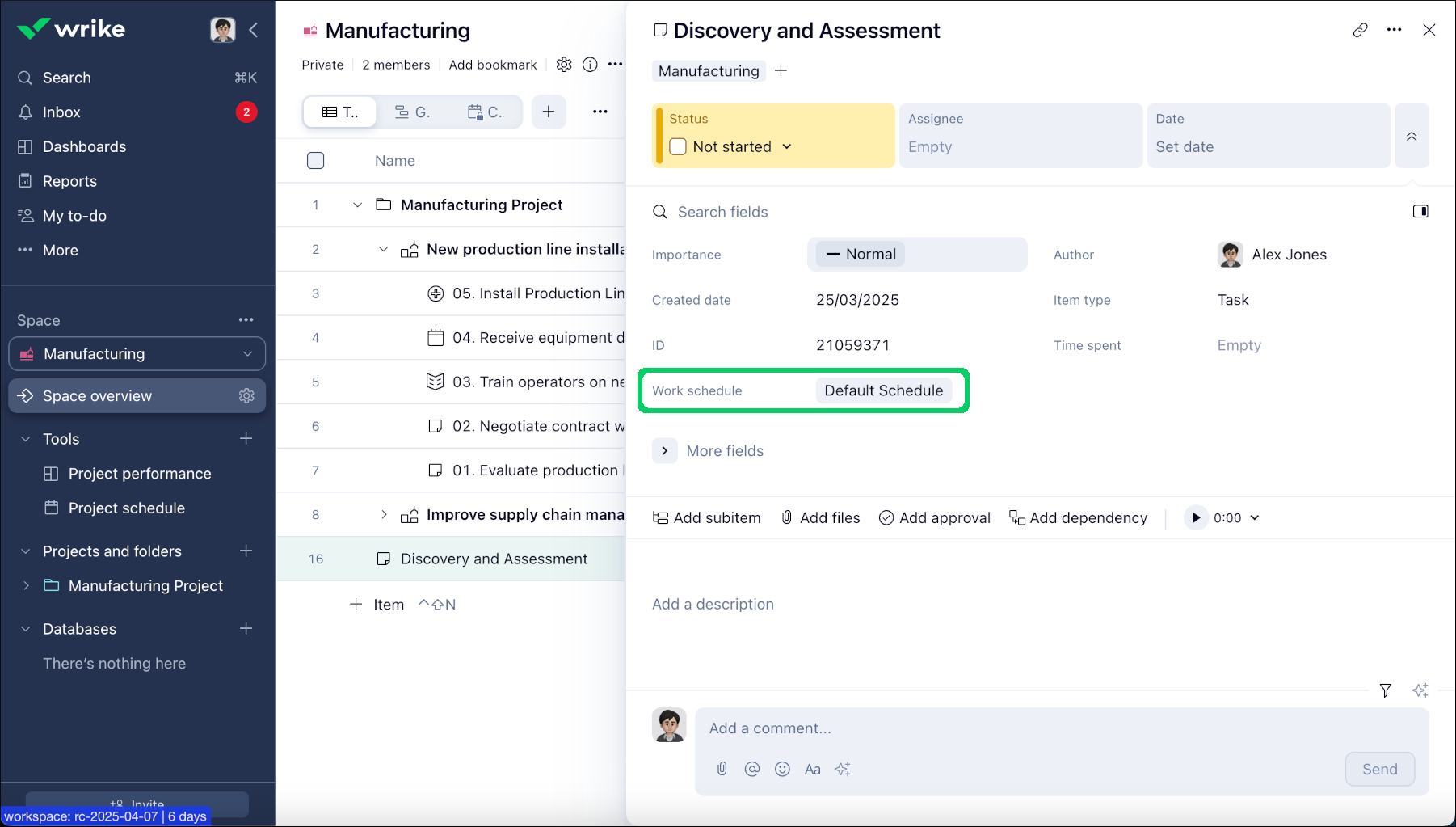This screenshot has width=1456, height=827.
Task: Switch to the Gantt chart view tab
Action: tap(412, 112)
